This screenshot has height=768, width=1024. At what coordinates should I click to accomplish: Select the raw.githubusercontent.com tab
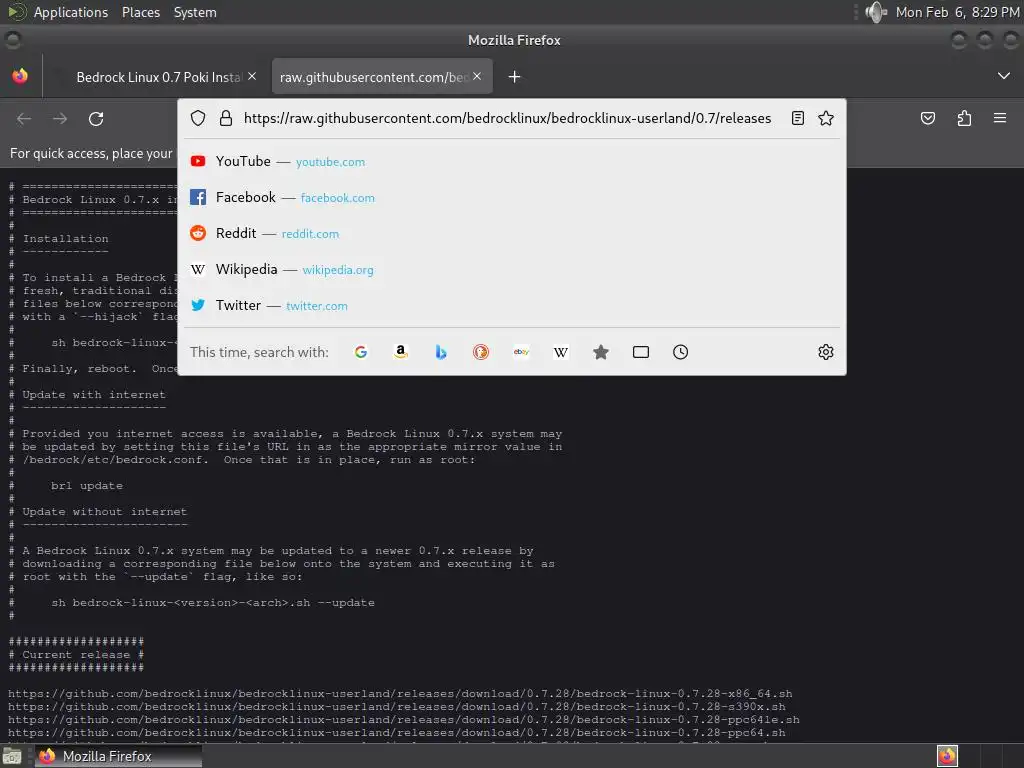point(382,77)
